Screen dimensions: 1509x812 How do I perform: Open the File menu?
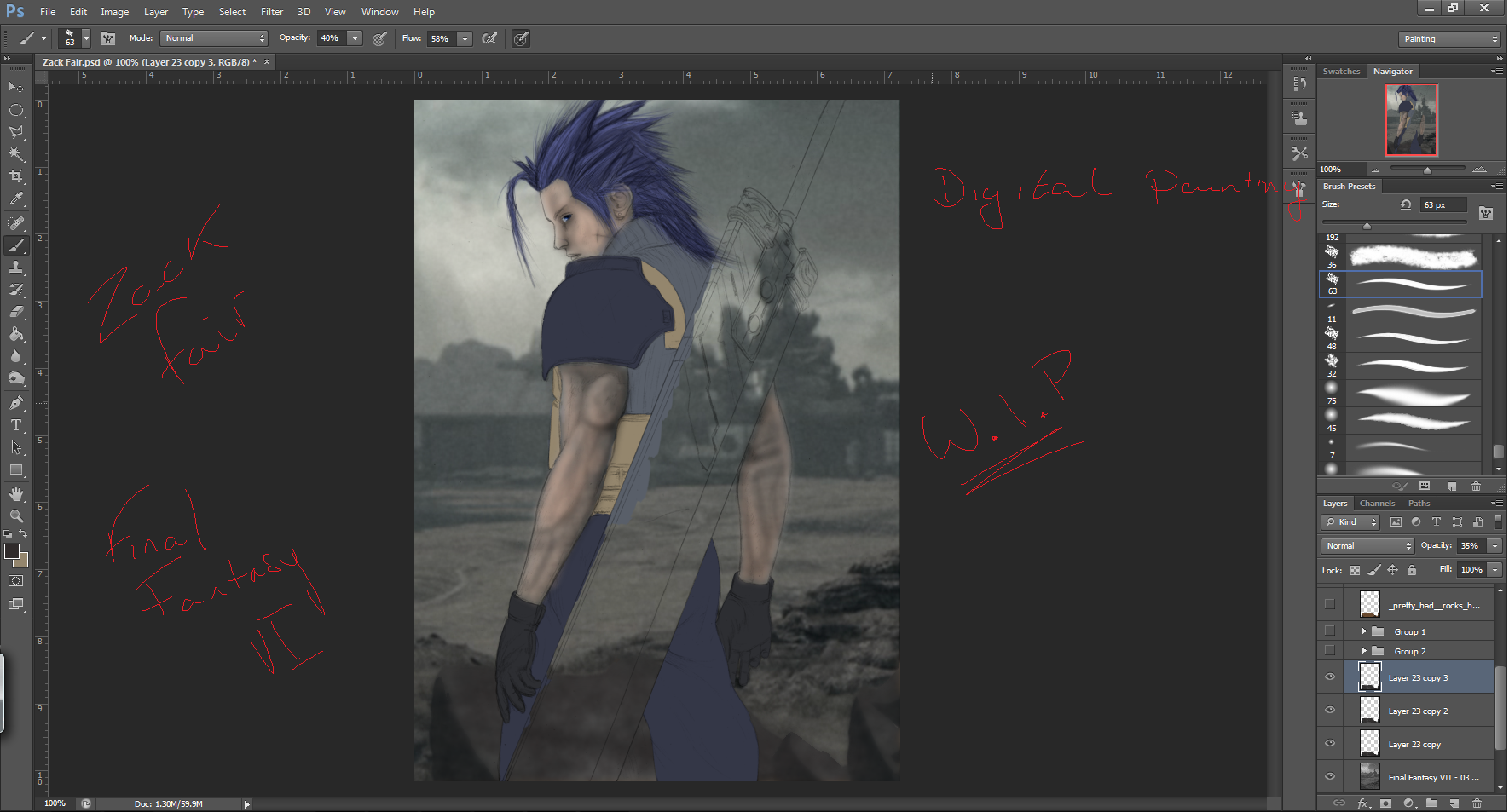point(48,12)
